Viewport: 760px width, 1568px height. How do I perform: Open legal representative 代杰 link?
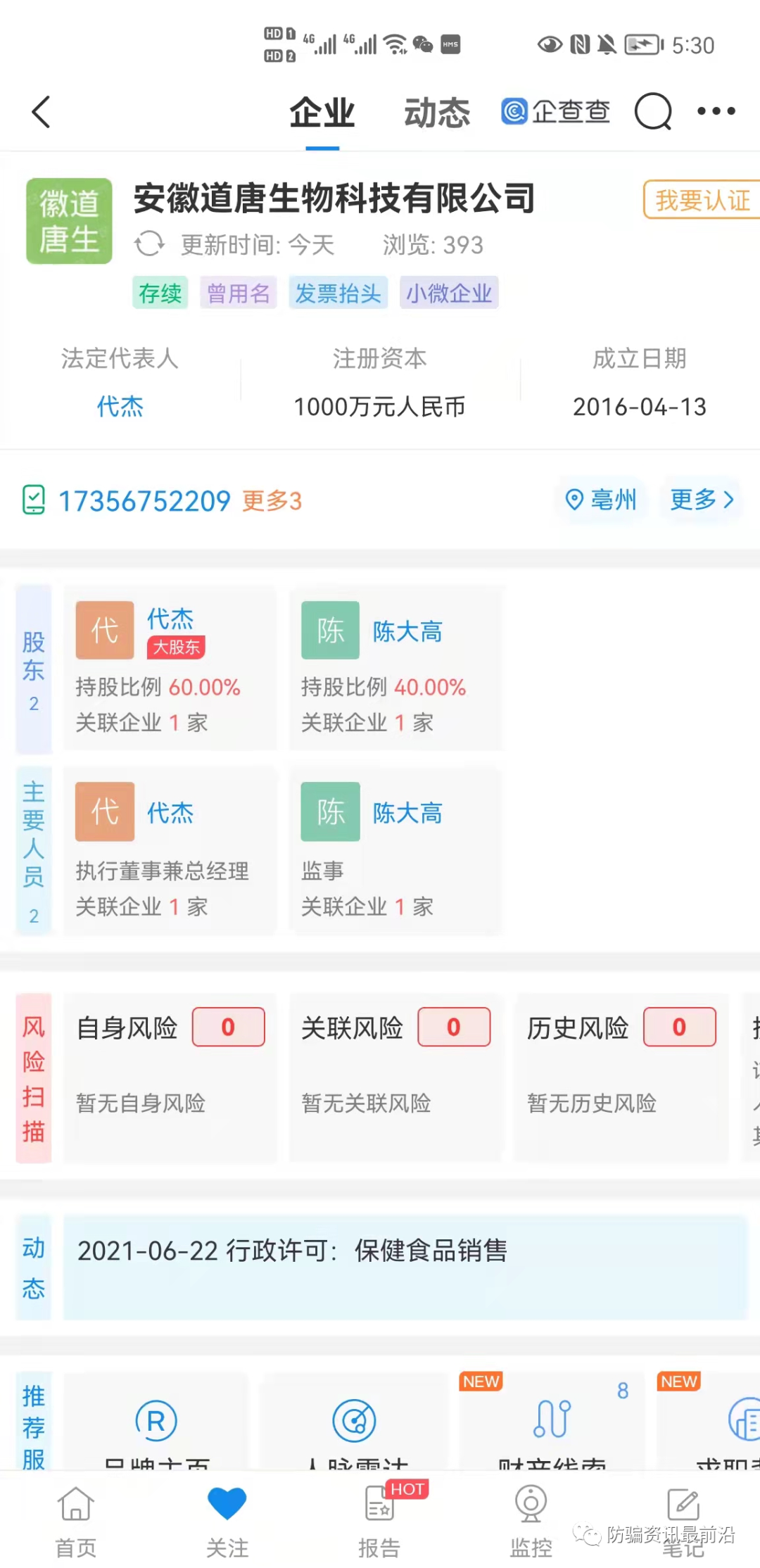click(120, 407)
